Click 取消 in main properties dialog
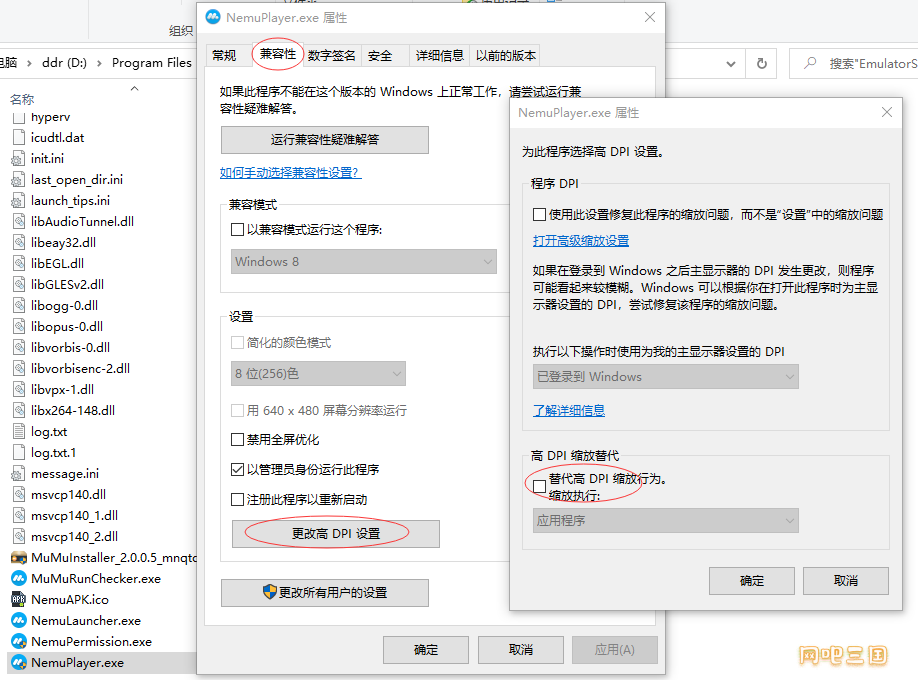 click(520, 650)
